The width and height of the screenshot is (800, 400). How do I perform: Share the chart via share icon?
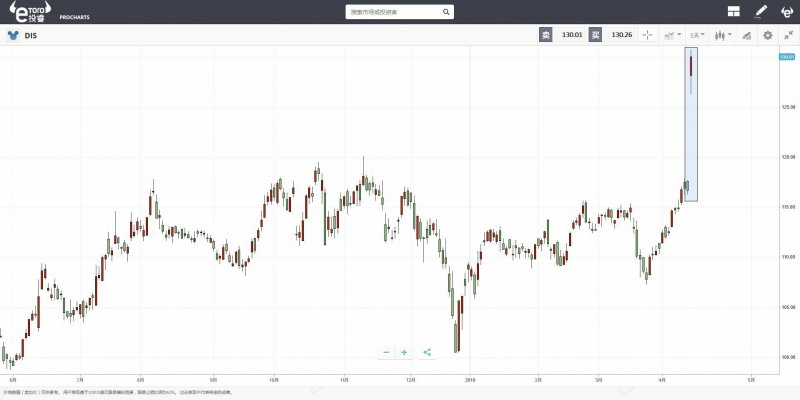coord(427,352)
